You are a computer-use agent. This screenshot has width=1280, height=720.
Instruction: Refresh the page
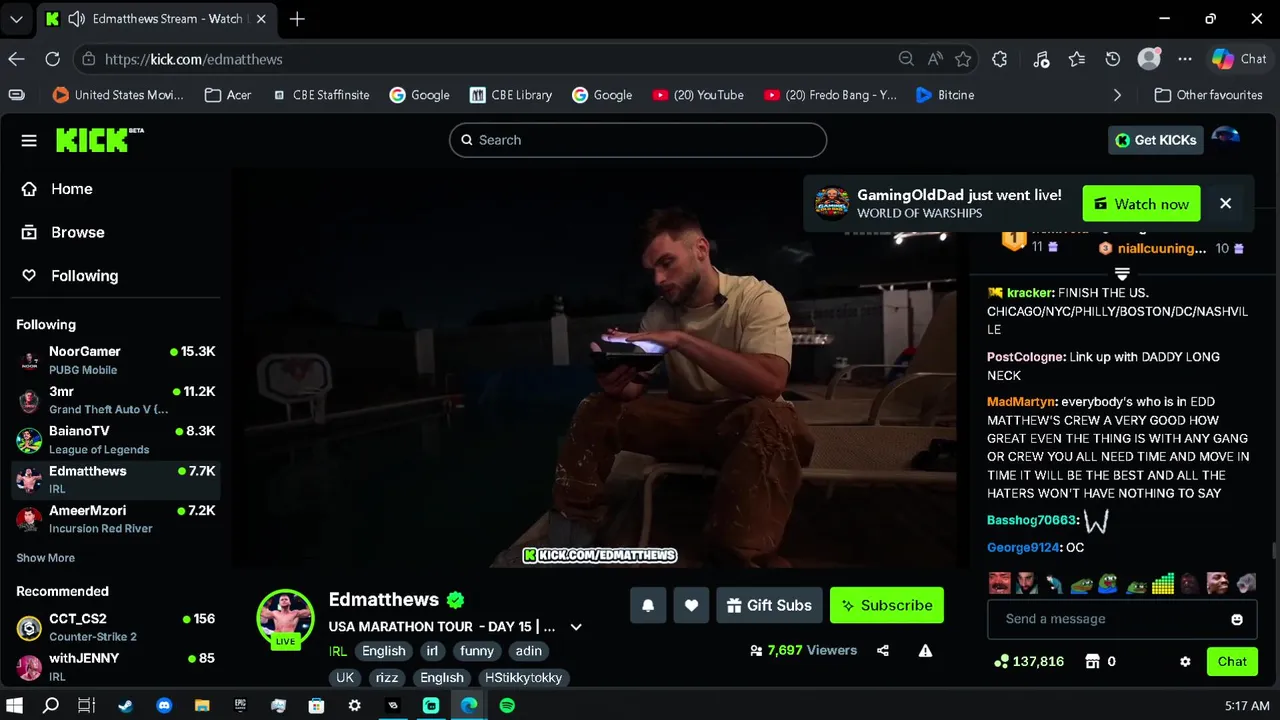click(52, 59)
